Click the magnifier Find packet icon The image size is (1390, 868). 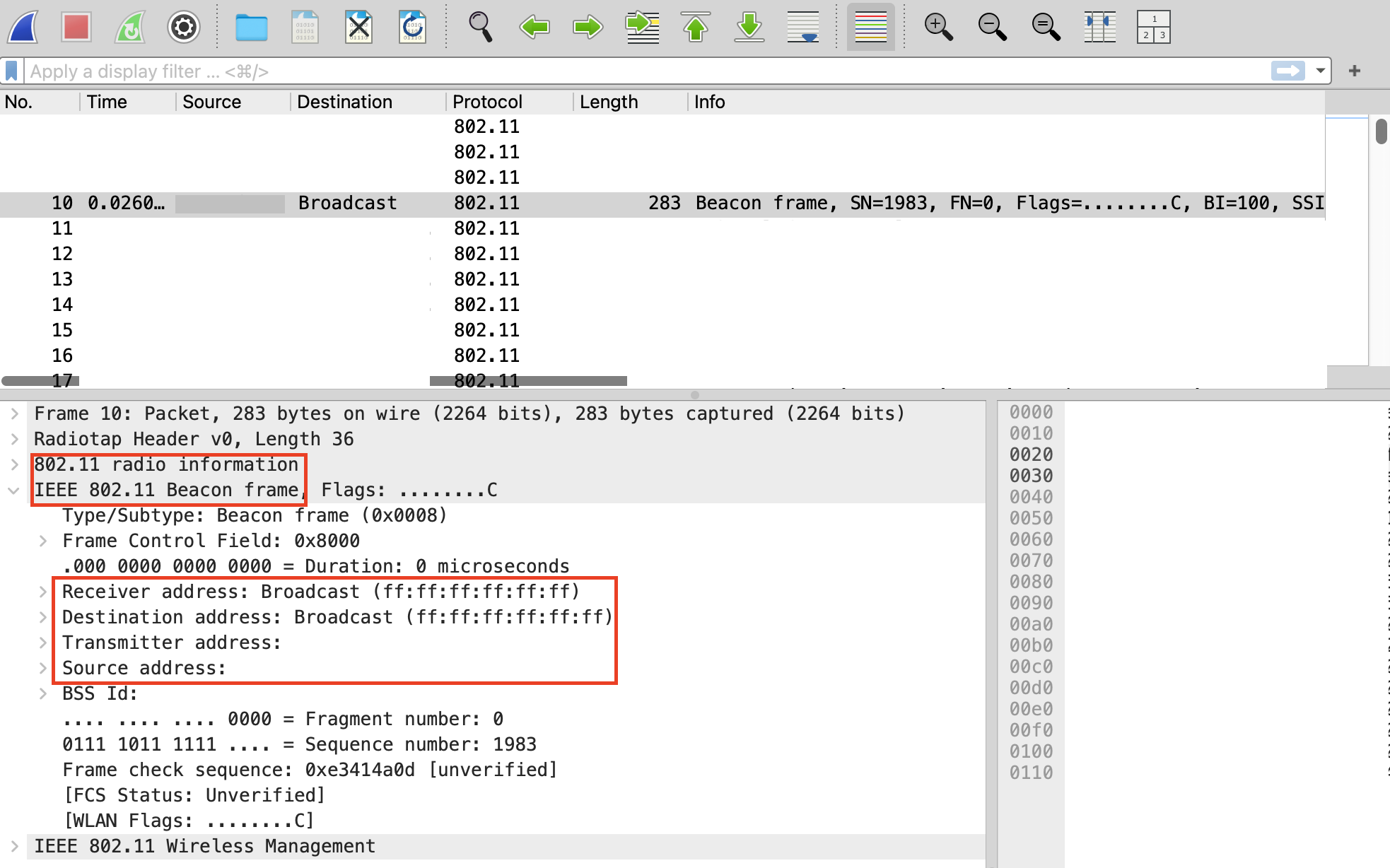480,27
